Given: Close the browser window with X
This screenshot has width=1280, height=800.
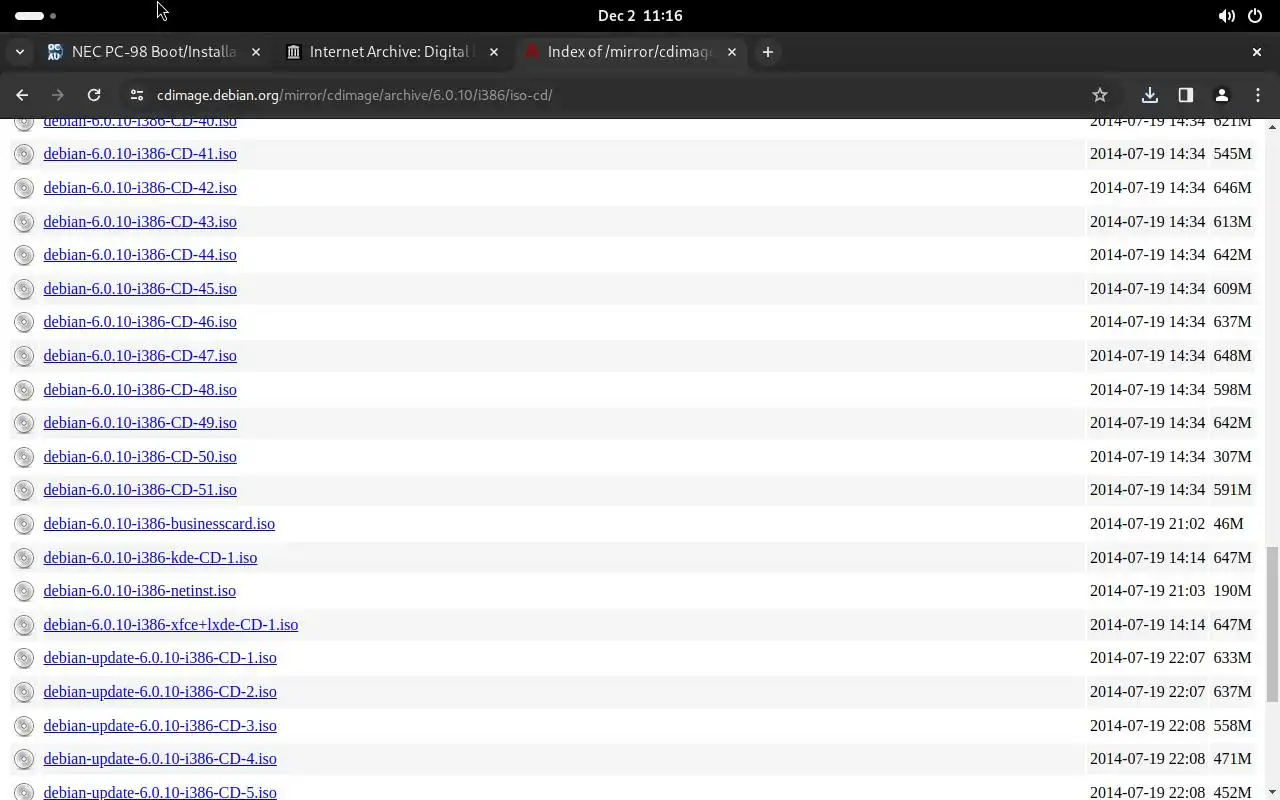Looking at the screenshot, I should [1257, 52].
